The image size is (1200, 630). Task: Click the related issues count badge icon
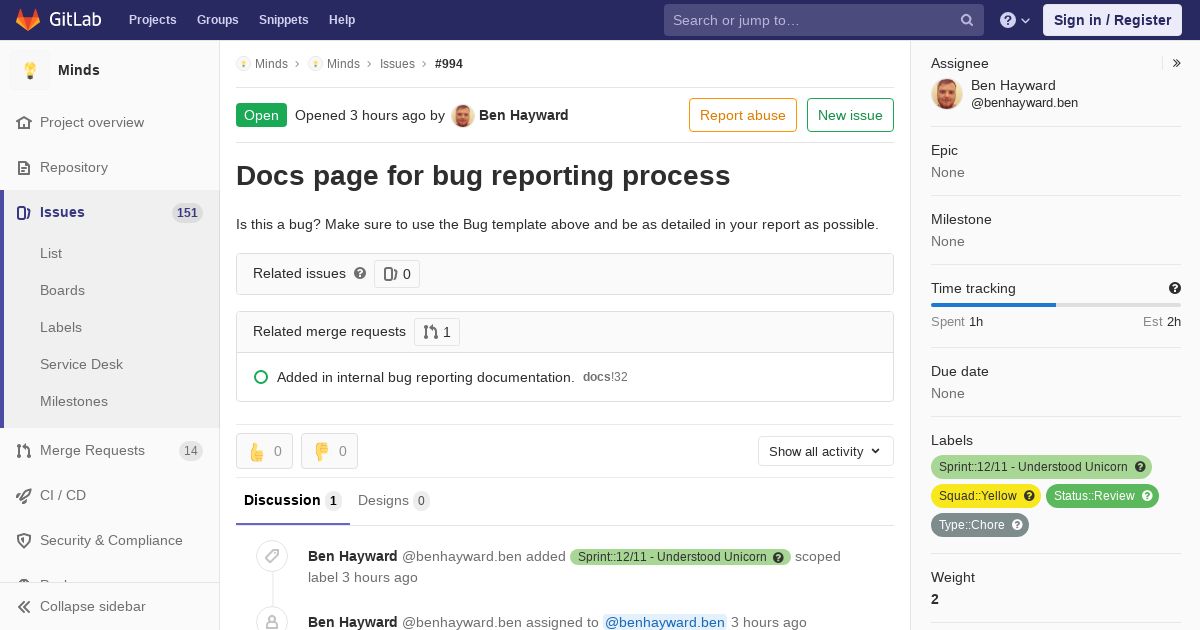[390, 274]
